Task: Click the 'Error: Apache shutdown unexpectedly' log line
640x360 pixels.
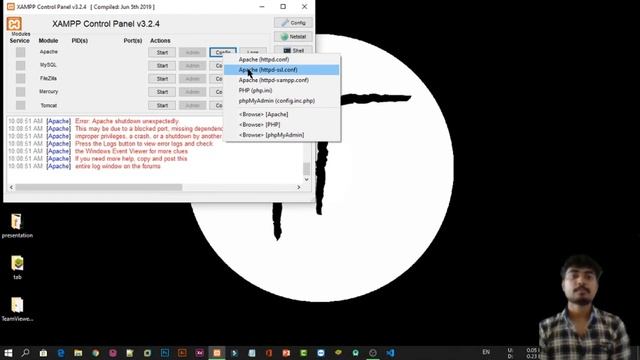Action: (x=127, y=121)
